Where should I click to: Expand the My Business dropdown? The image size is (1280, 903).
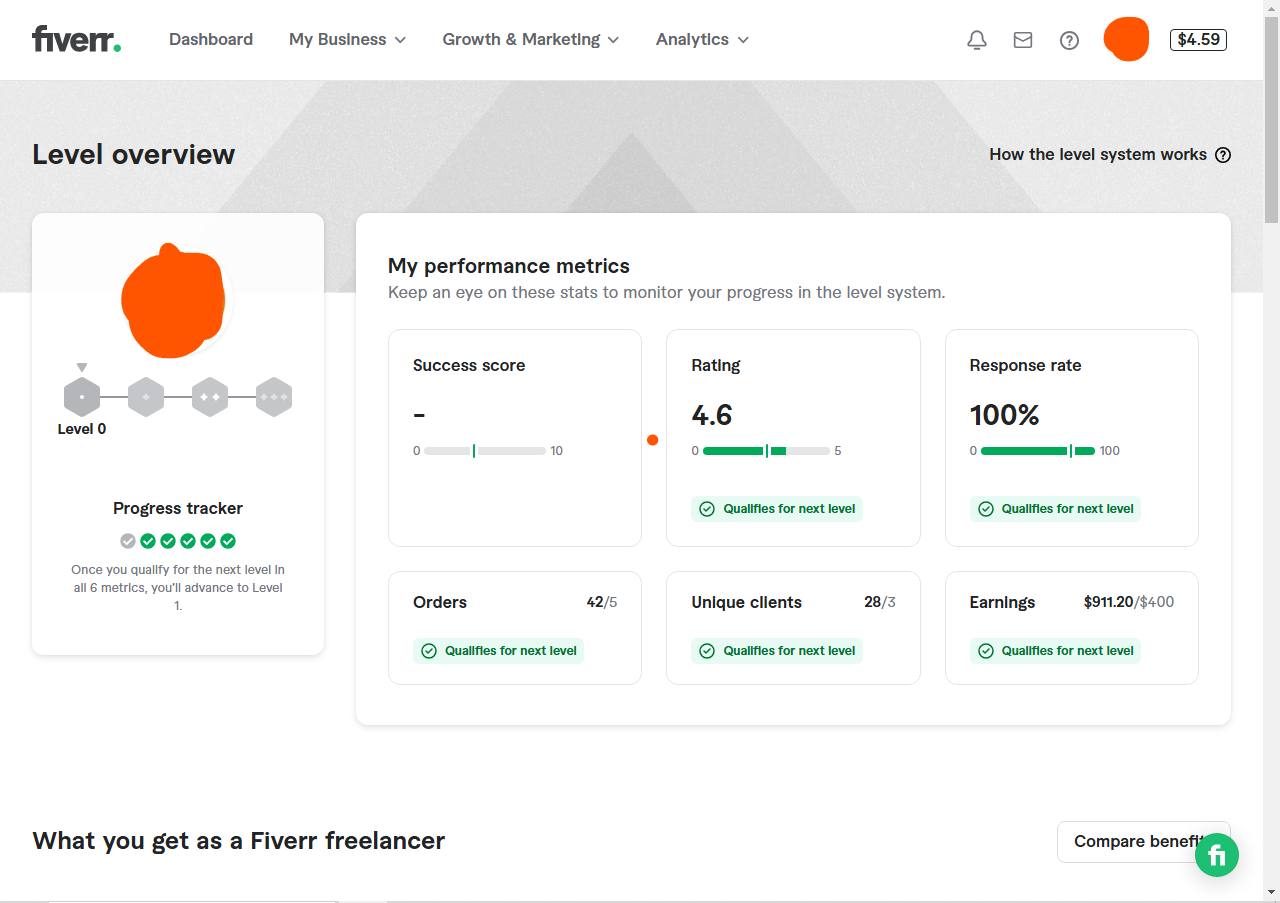pyautogui.click(x=348, y=40)
